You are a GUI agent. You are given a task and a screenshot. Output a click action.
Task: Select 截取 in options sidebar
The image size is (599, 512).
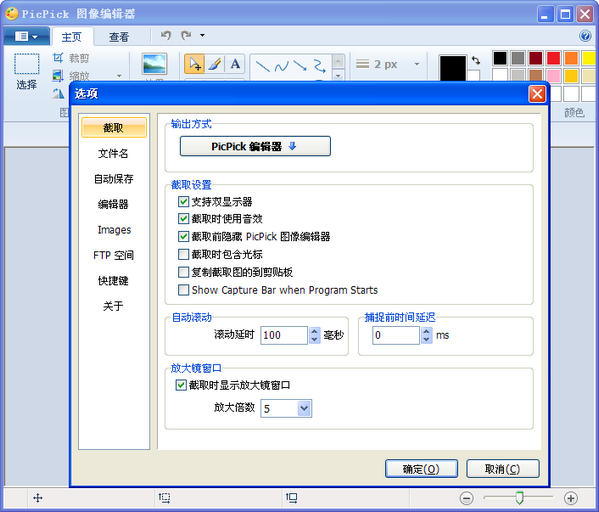(x=113, y=128)
